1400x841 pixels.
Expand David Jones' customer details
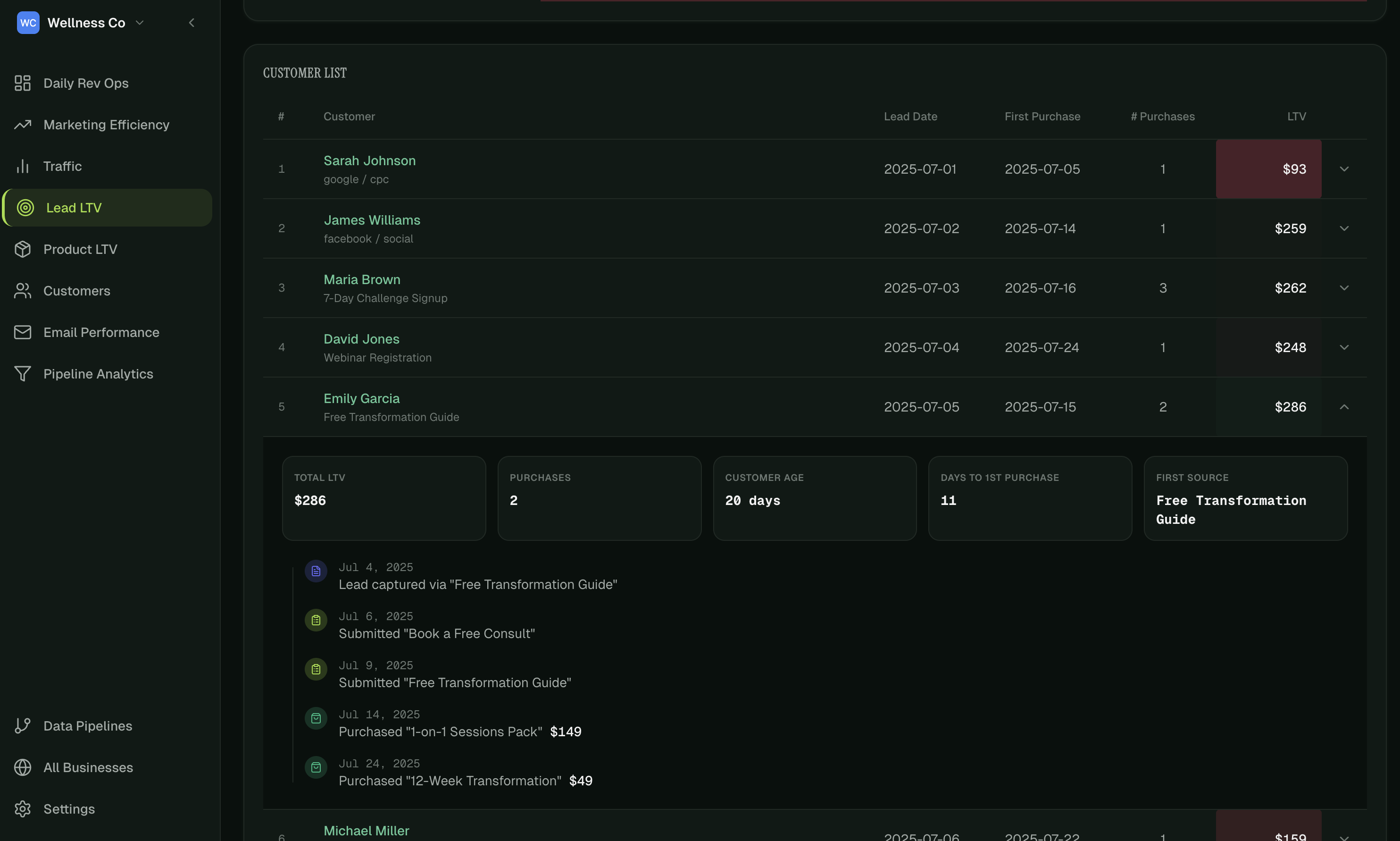click(x=1344, y=347)
